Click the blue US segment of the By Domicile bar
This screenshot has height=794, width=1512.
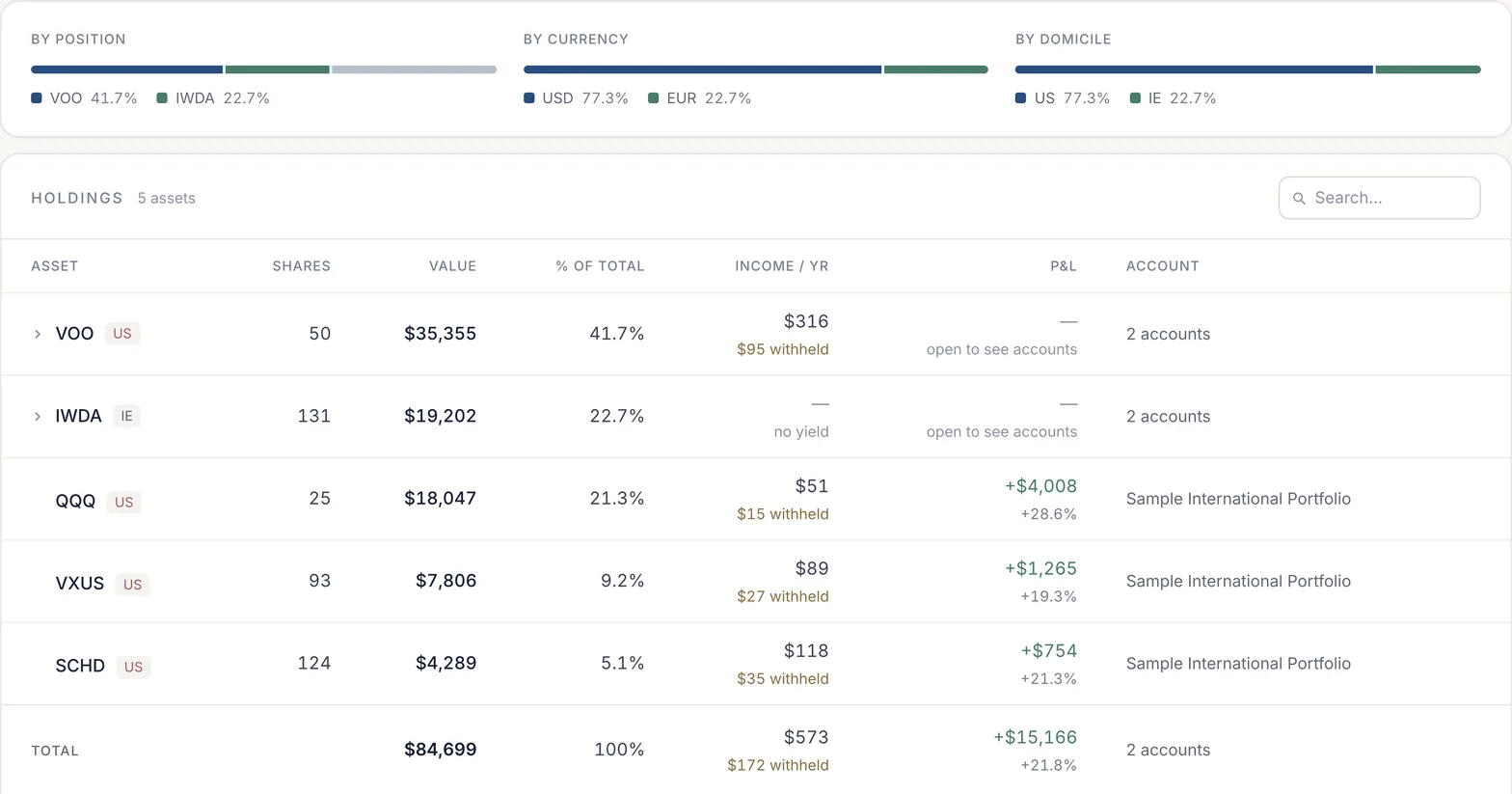click(x=1194, y=69)
